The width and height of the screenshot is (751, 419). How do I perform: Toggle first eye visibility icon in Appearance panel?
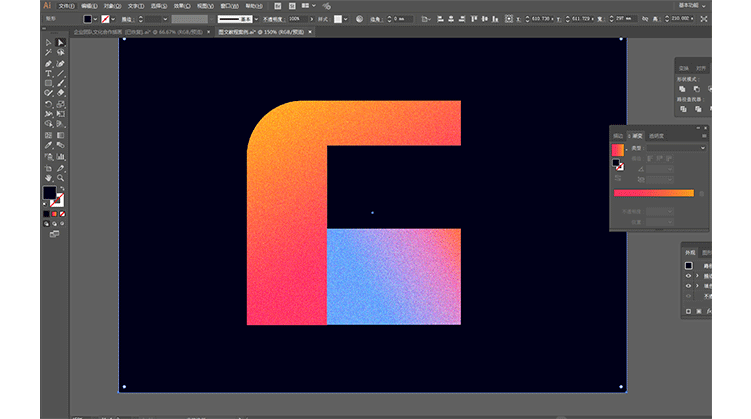pos(688,277)
